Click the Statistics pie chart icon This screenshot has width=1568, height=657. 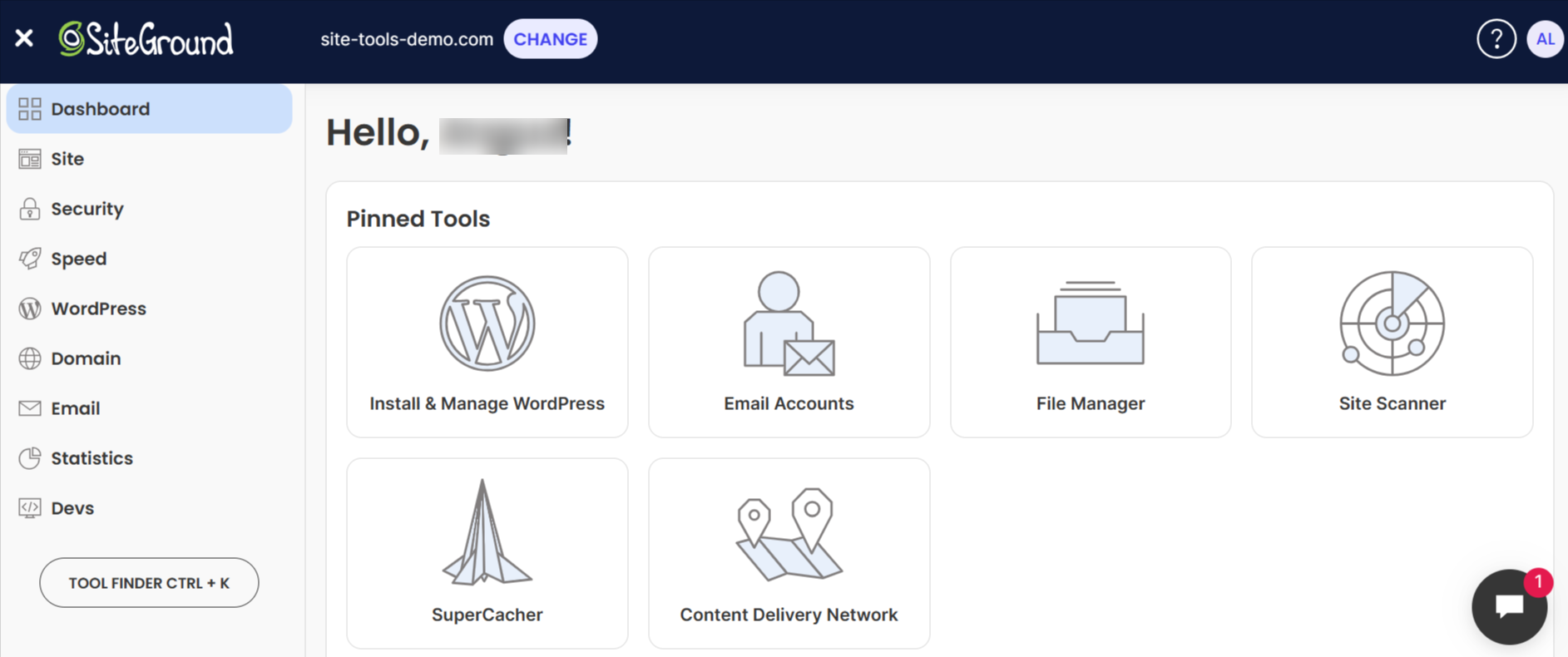[x=30, y=458]
